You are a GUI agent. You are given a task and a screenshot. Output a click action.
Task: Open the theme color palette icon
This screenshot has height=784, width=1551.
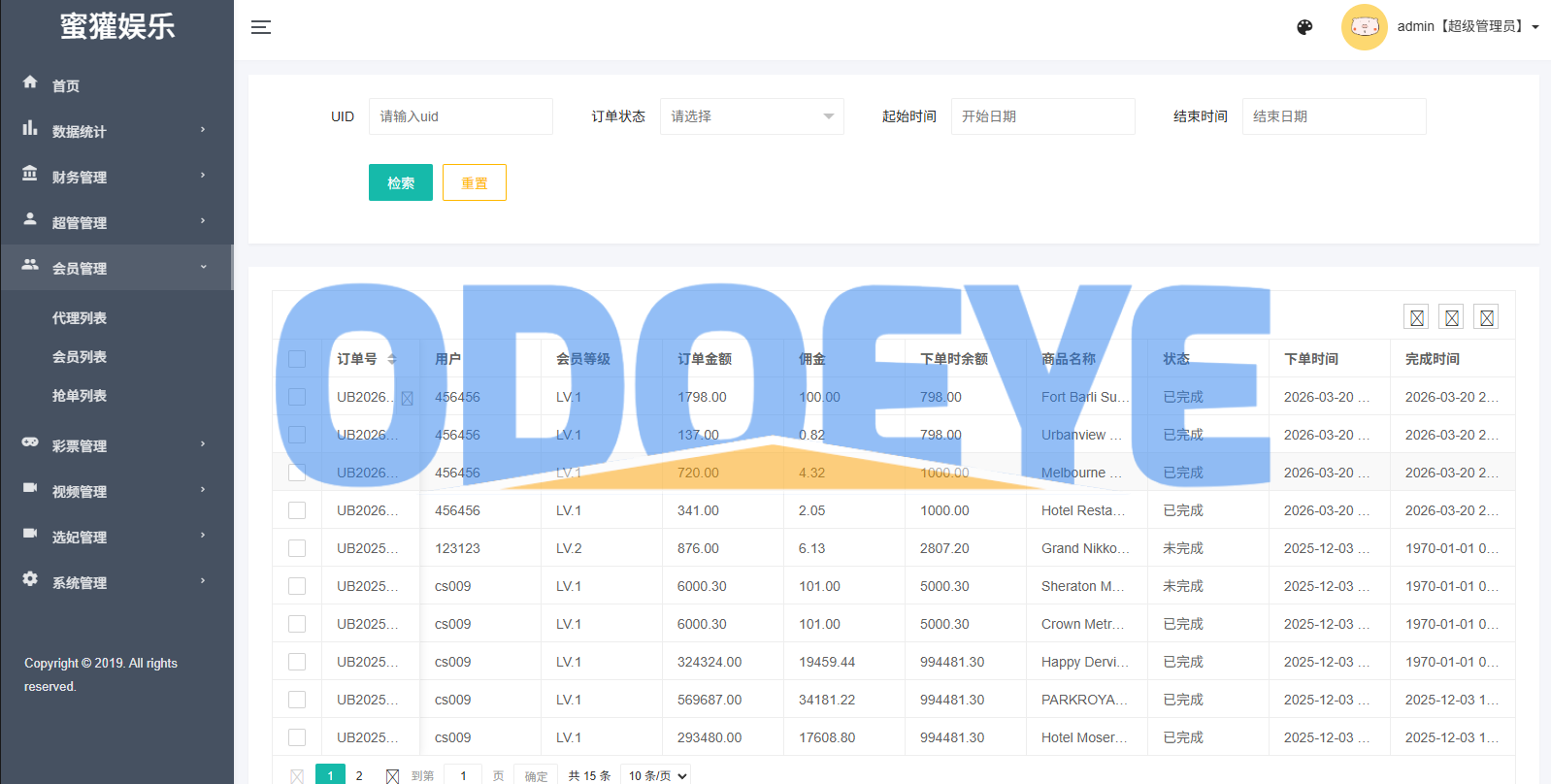[x=1304, y=27]
